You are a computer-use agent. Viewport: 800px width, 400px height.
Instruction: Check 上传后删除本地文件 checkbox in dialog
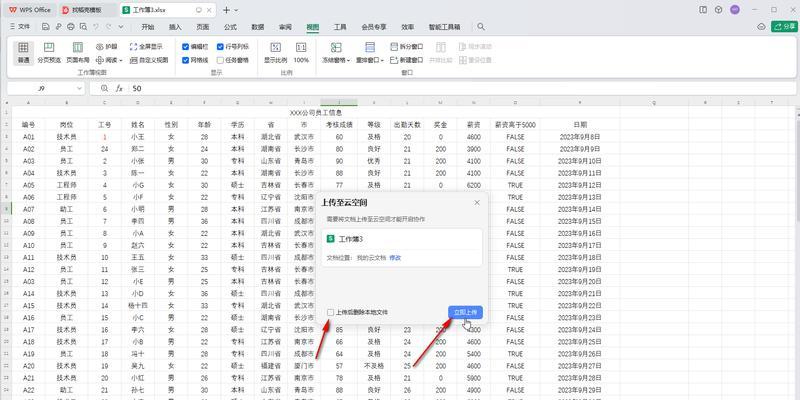click(x=331, y=312)
